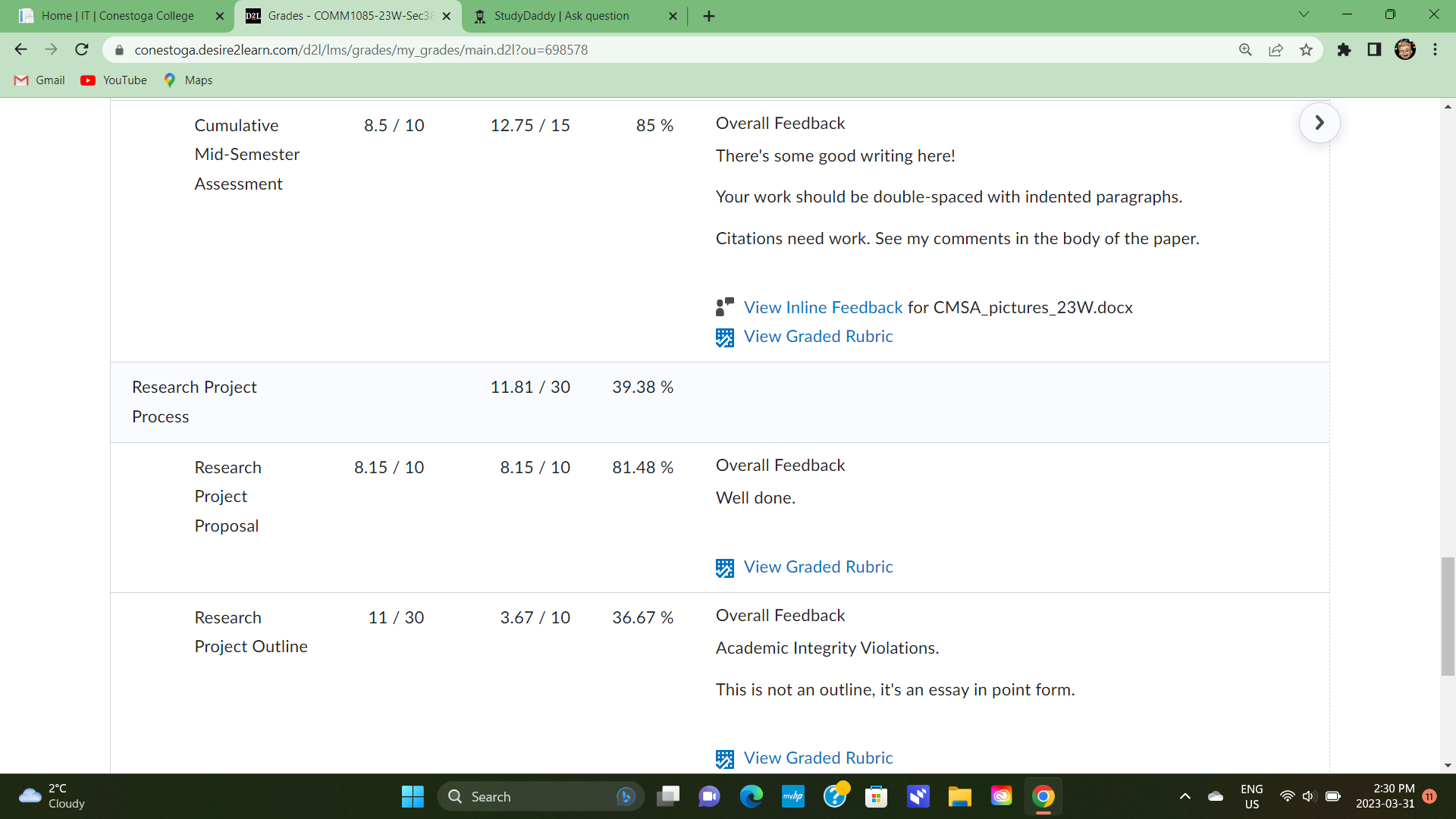Toggle Chrome side panel icon
The width and height of the screenshot is (1456, 819).
(1374, 50)
